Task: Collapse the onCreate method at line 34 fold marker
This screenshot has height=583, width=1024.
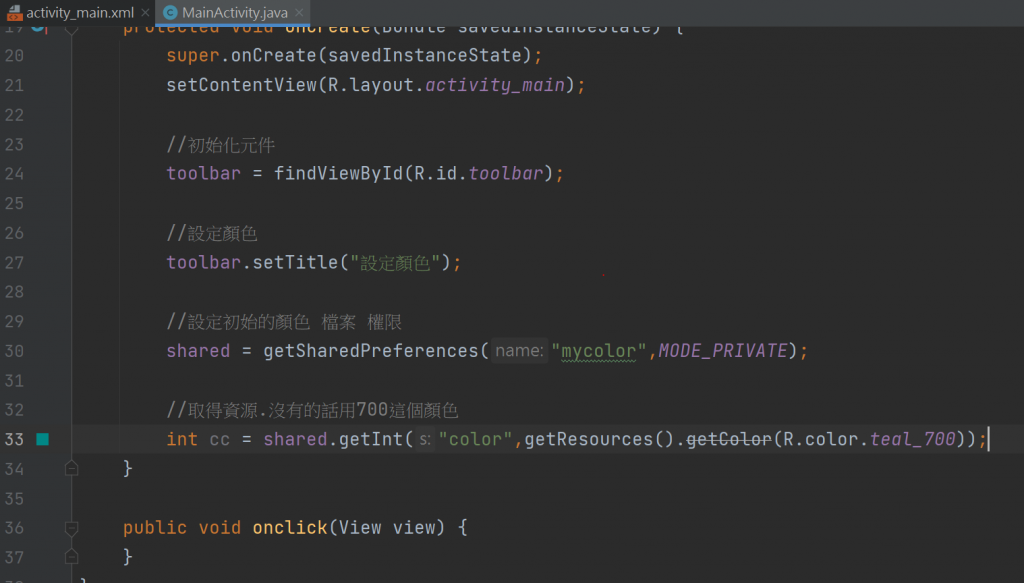Action: (72, 468)
